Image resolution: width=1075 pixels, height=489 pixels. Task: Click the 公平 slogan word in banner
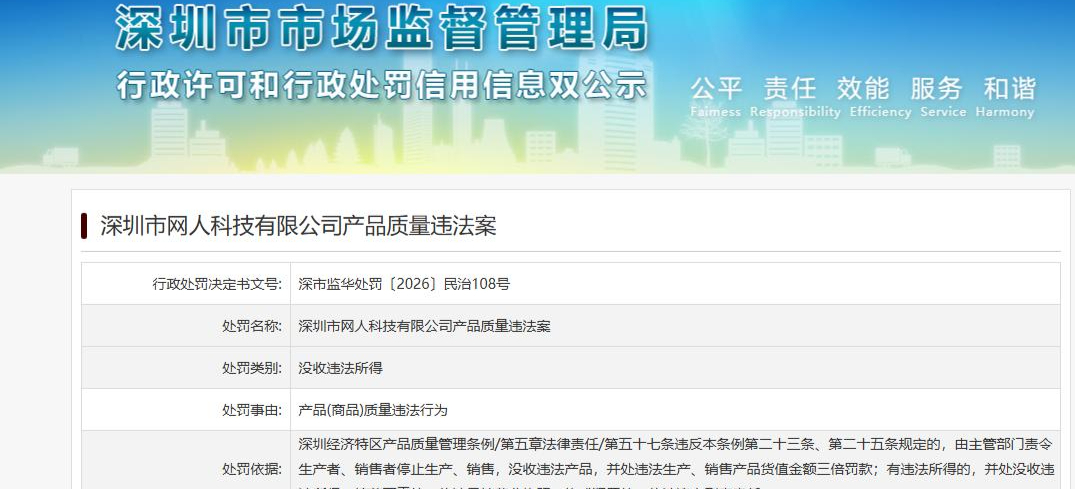point(716,88)
